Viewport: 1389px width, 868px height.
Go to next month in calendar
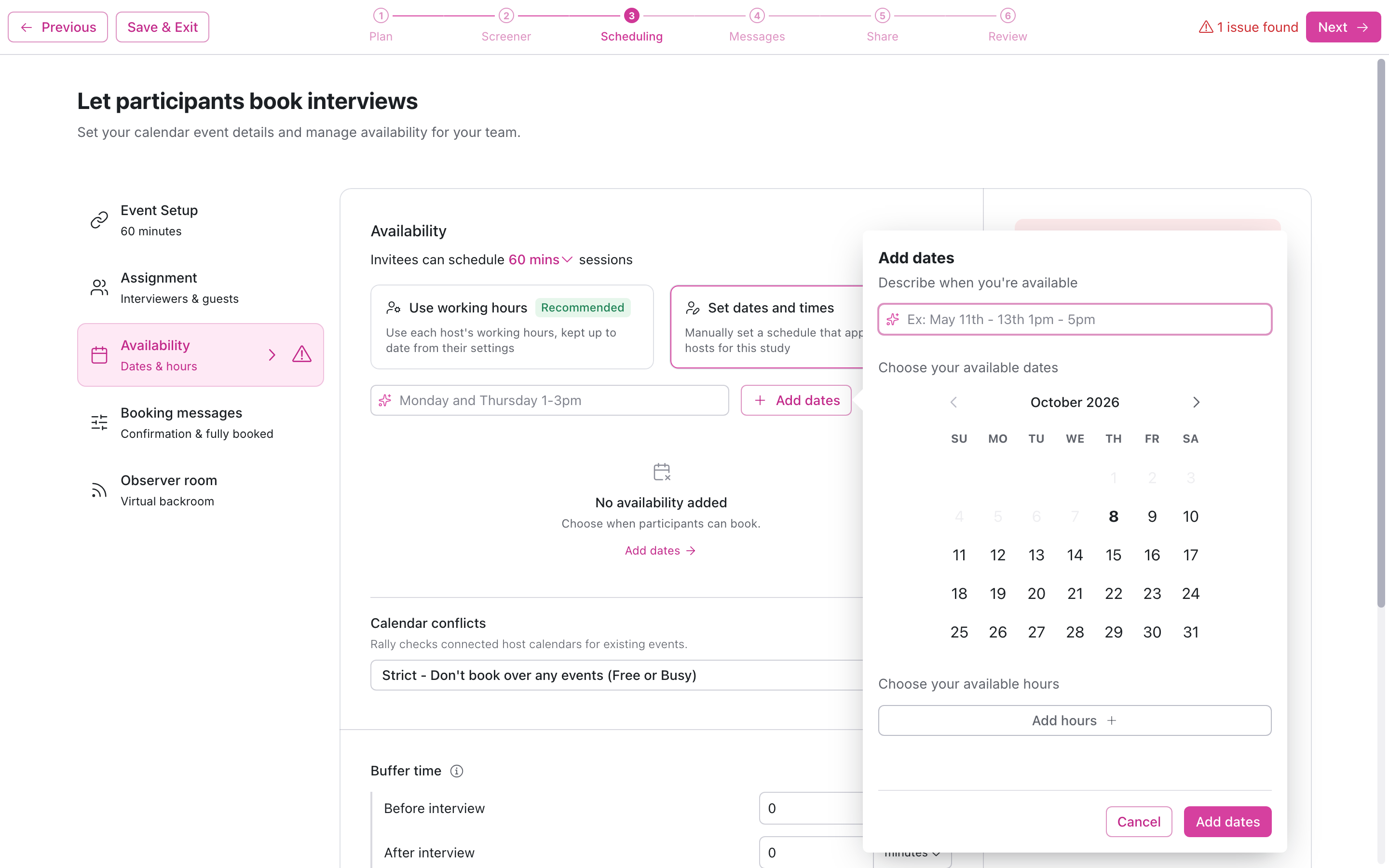pos(1196,402)
